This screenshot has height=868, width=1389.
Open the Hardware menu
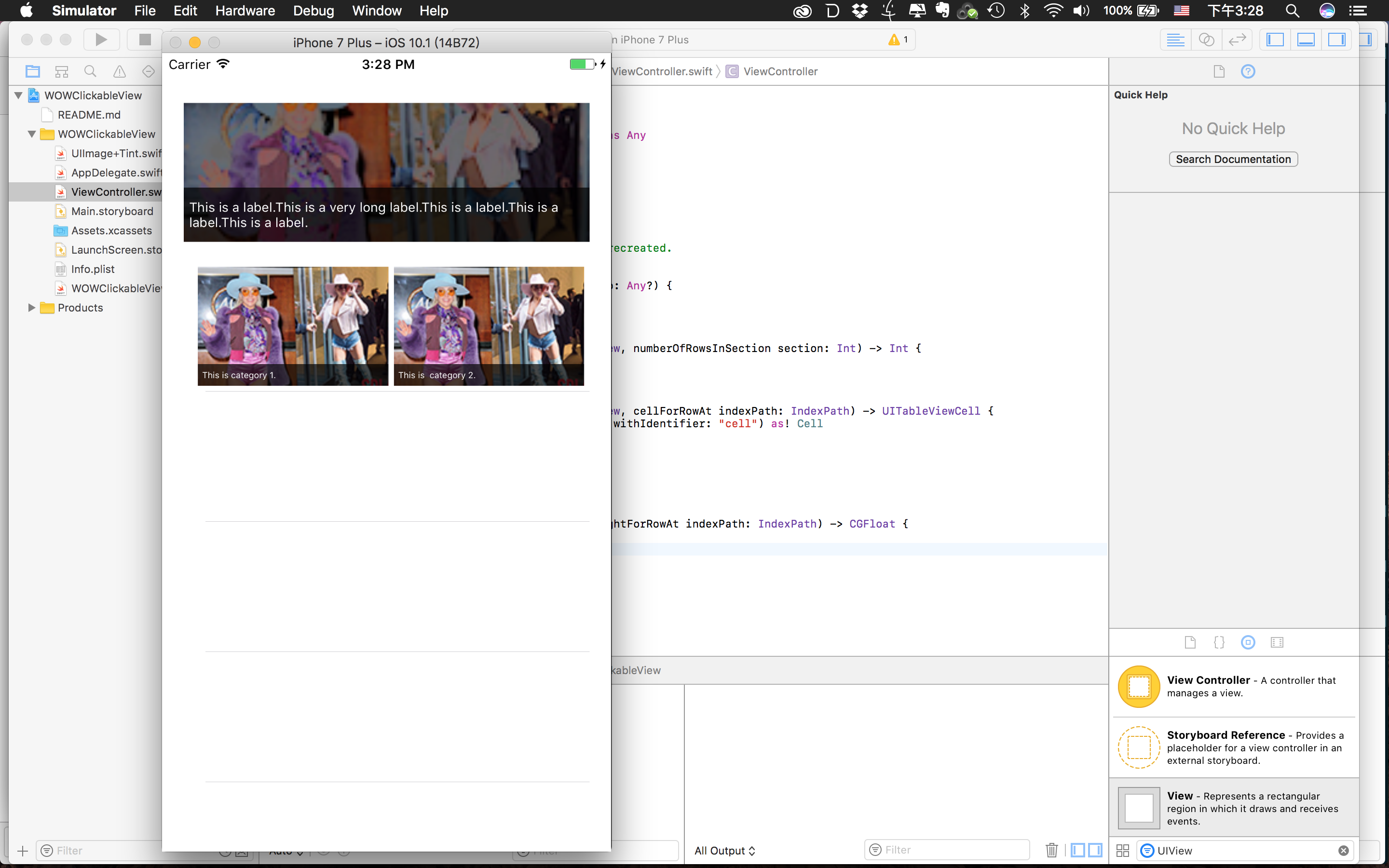245,10
